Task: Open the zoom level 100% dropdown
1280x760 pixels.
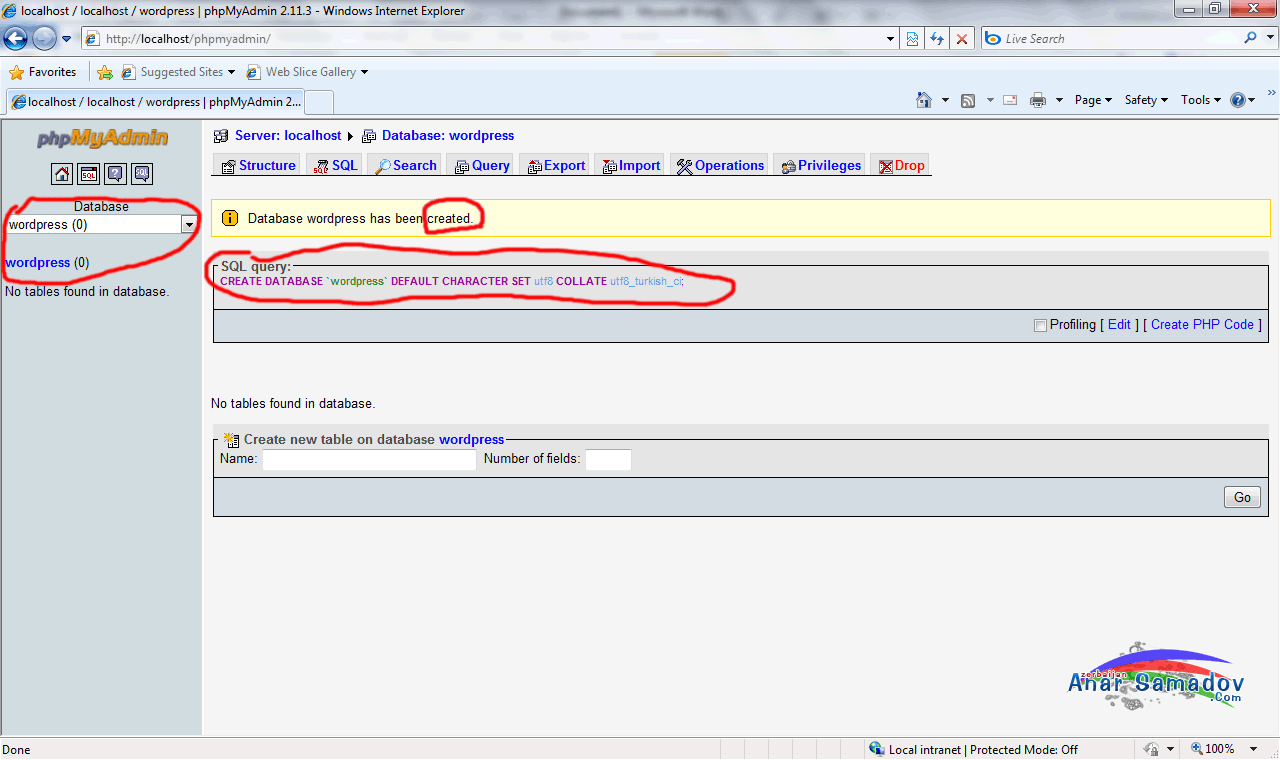Action: click(x=1256, y=749)
